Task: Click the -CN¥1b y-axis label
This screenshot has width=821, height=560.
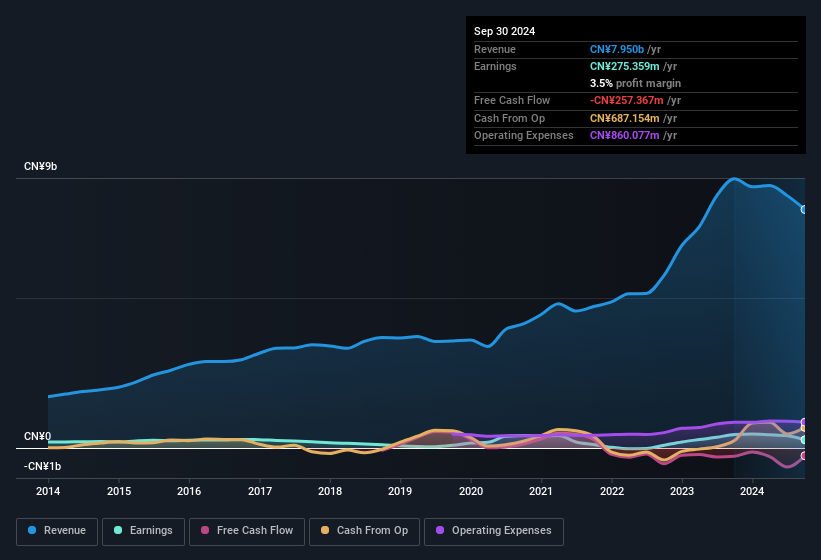Action: click(x=42, y=466)
